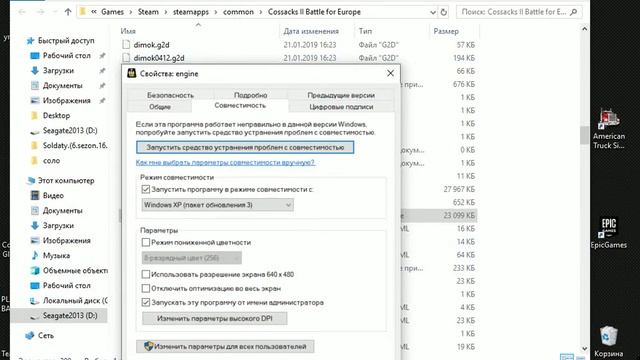Open the Корзина recycle bin icon
The width and height of the screenshot is (640, 360).
point(609,342)
